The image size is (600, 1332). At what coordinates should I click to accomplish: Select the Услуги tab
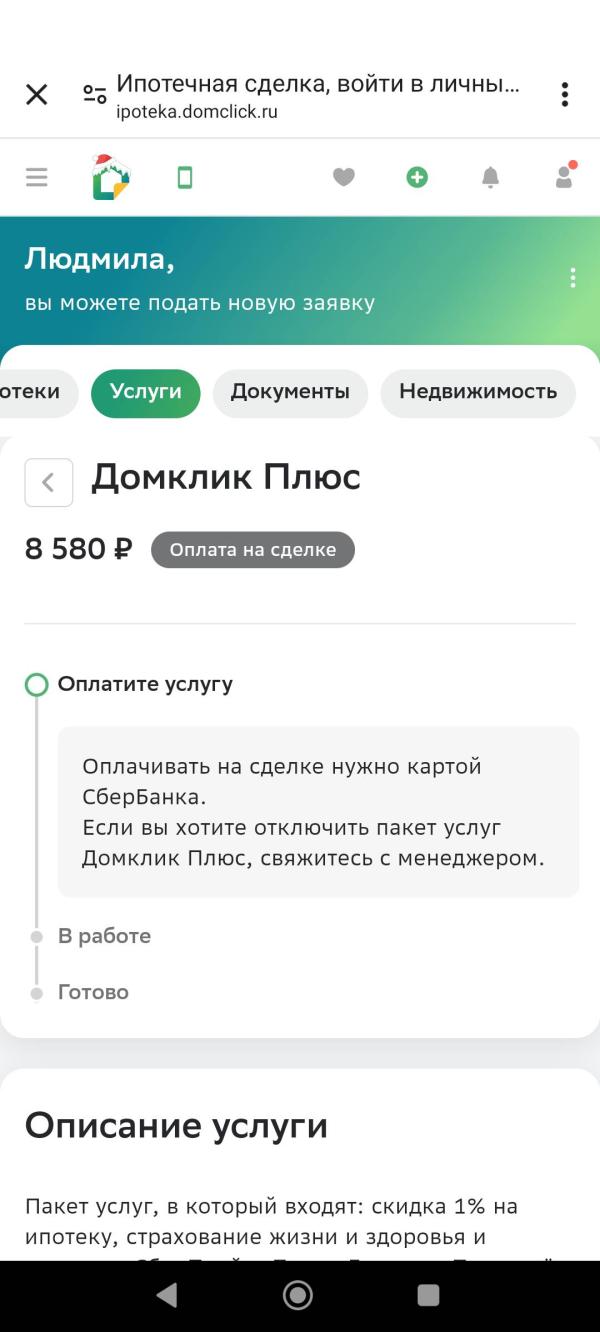point(146,393)
